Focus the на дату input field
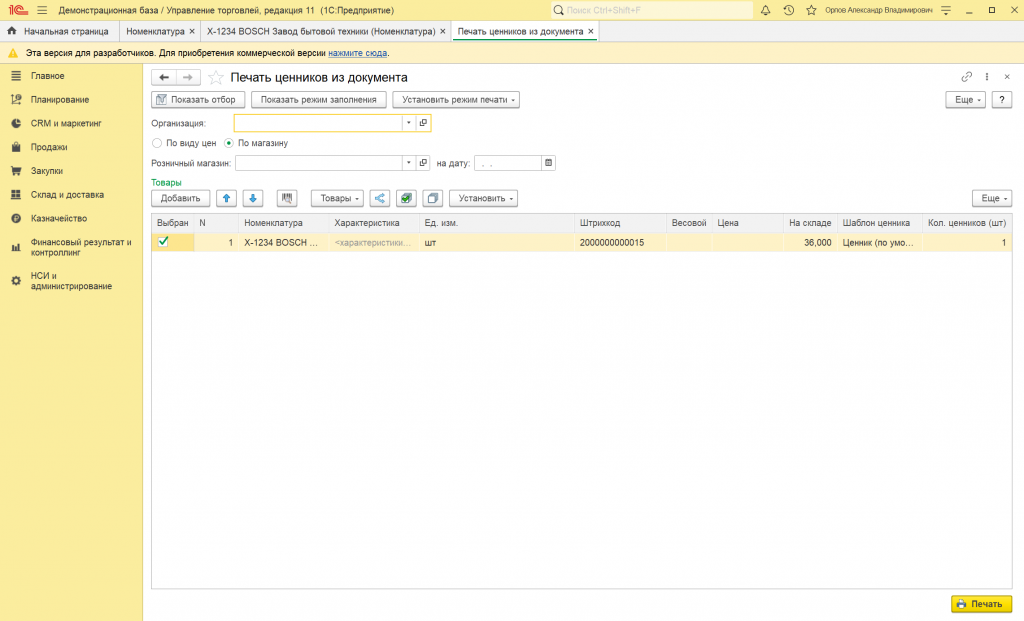Image resolution: width=1024 pixels, height=621 pixels. (x=508, y=163)
